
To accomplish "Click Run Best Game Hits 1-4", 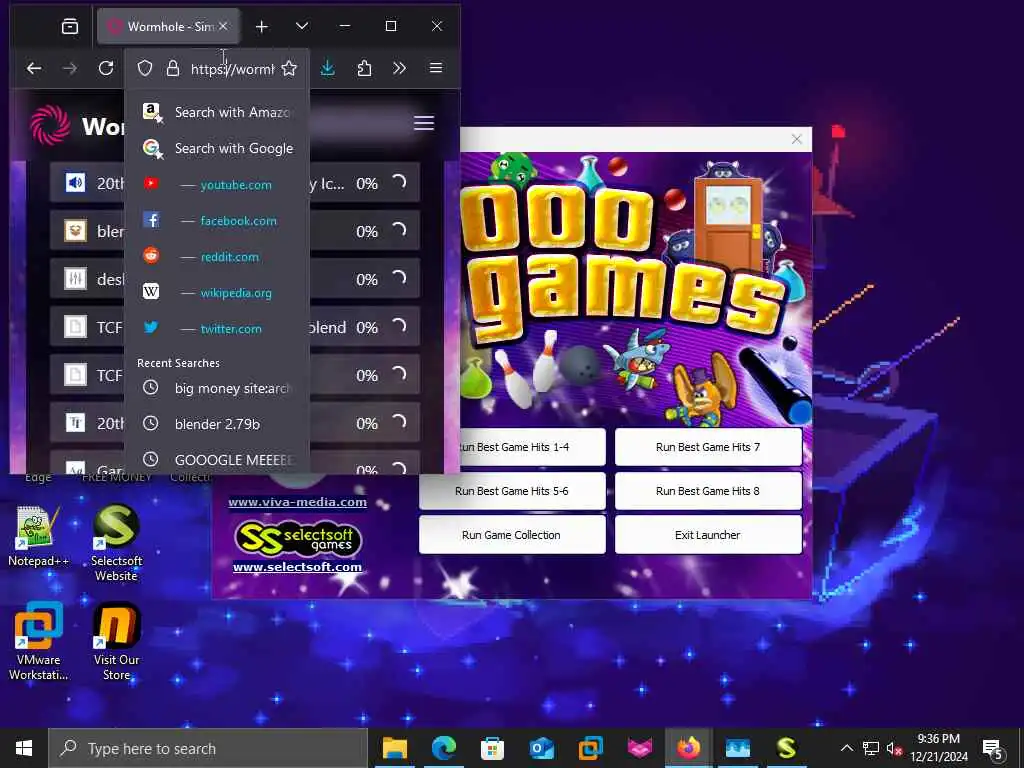I will click(x=532, y=447).
